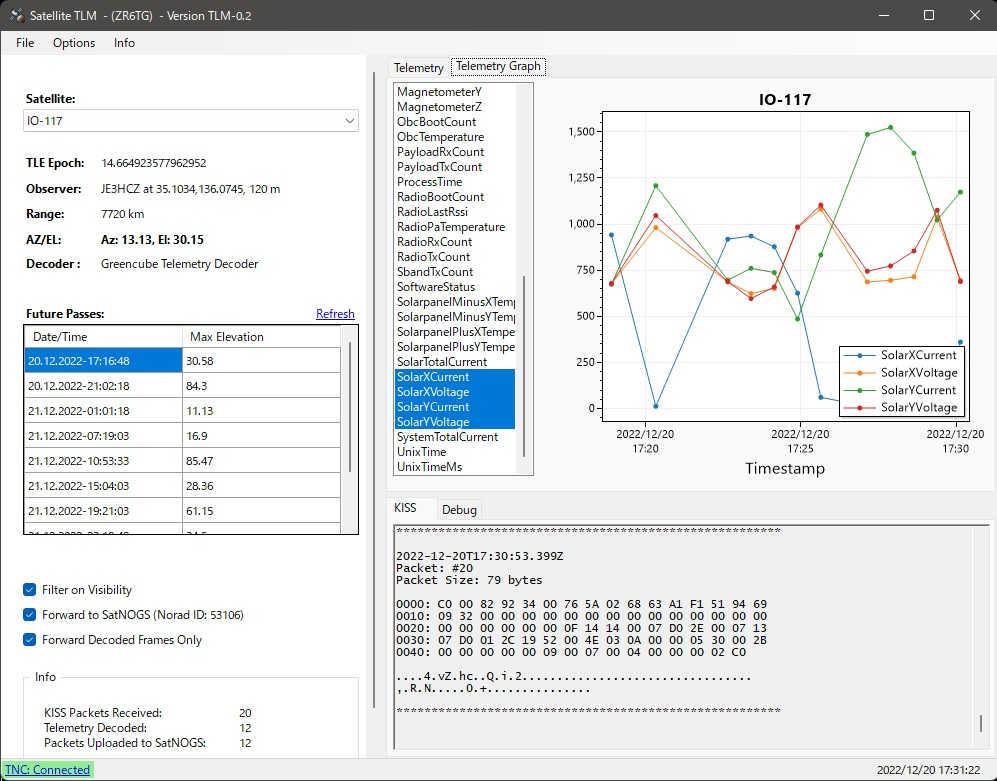This screenshot has width=997, height=781.
Task: Uncheck Forward Decoded Frames Only
Action: point(31,640)
